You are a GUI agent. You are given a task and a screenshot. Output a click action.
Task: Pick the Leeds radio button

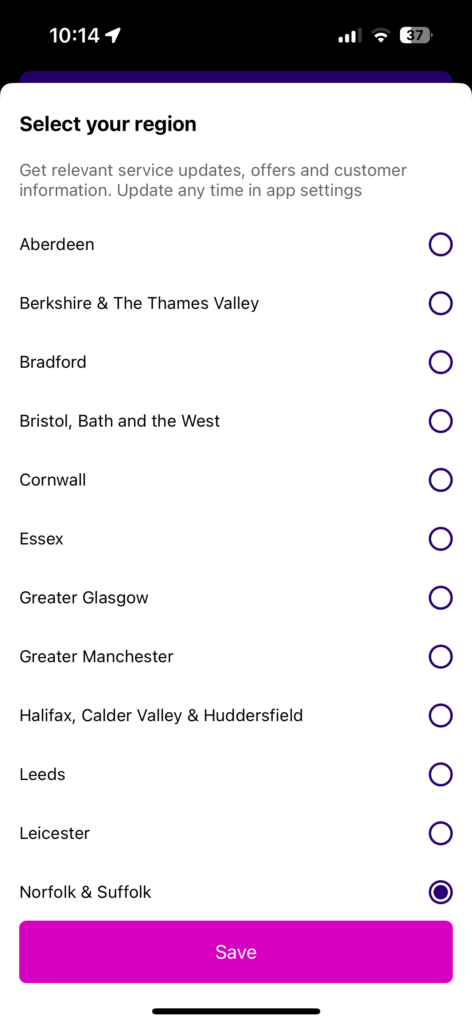tap(441, 775)
